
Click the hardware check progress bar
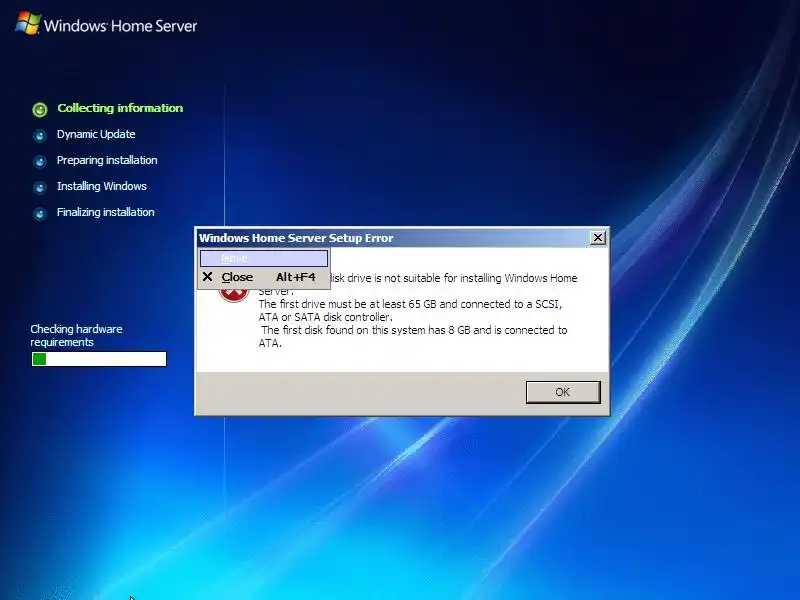click(x=99, y=359)
